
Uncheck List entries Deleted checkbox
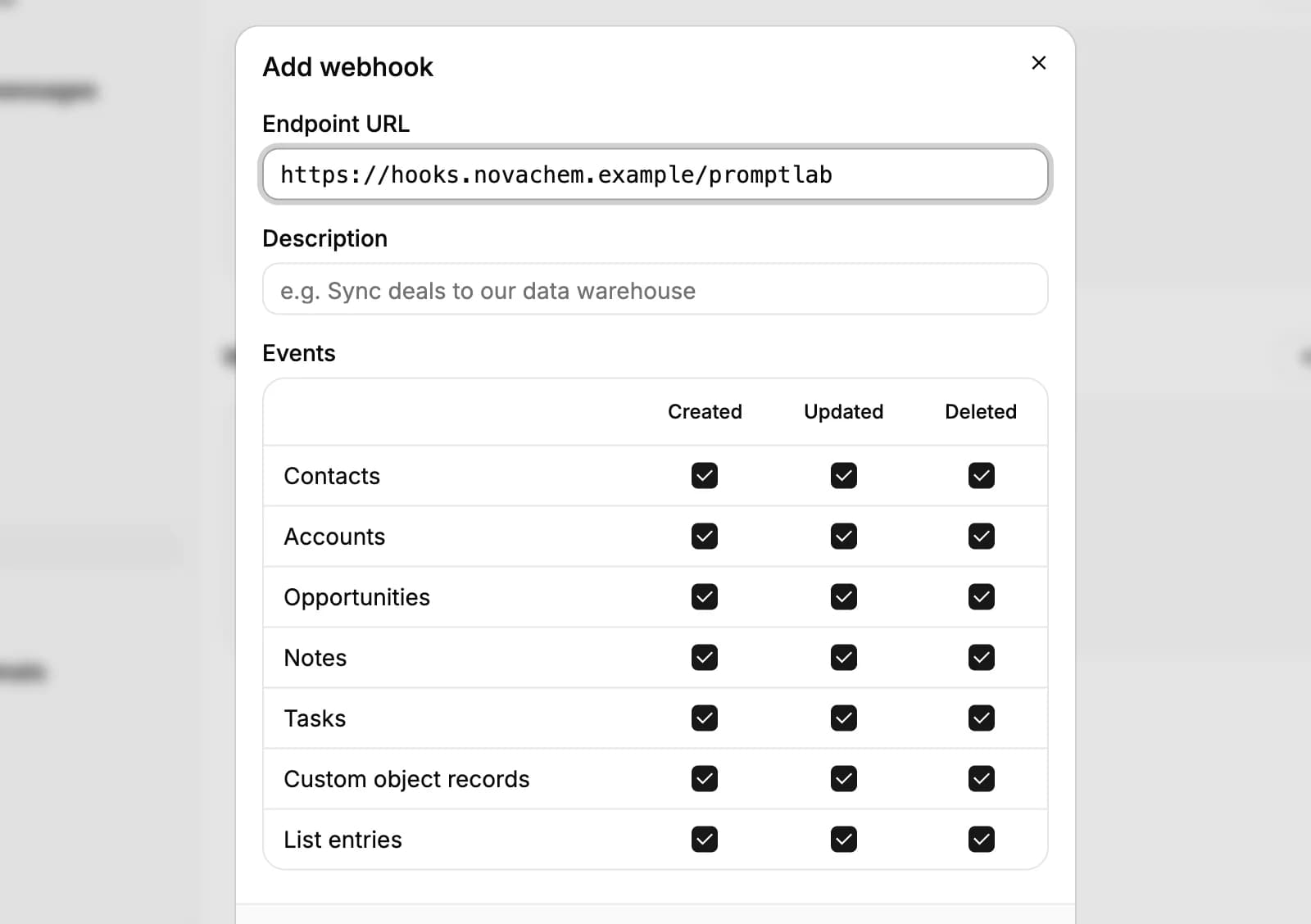tap(982, 840)
